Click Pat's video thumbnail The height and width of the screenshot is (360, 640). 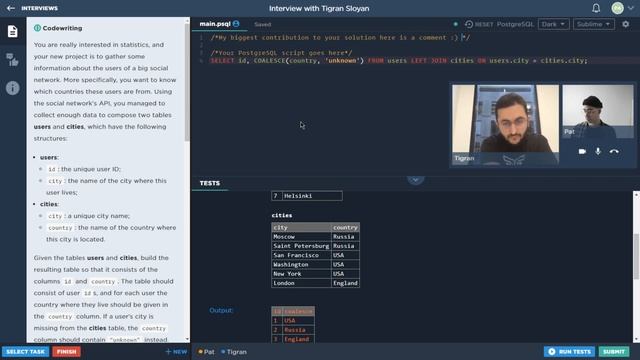coord(598,111)
